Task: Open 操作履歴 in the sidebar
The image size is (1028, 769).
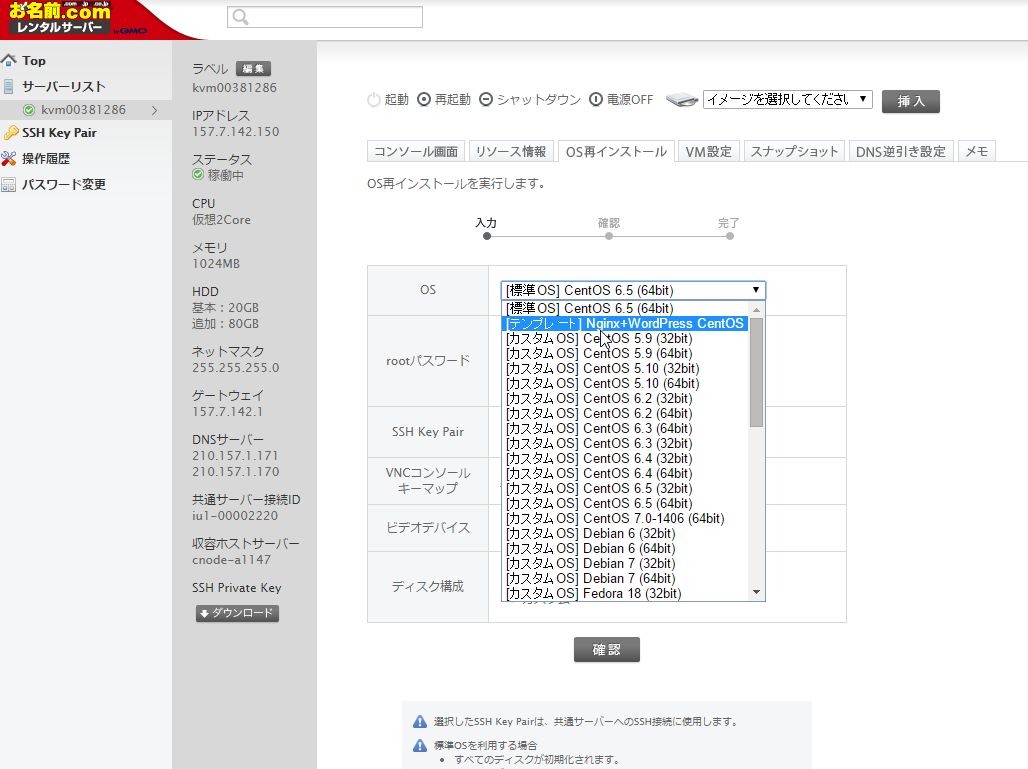Action: coord(46,159)
